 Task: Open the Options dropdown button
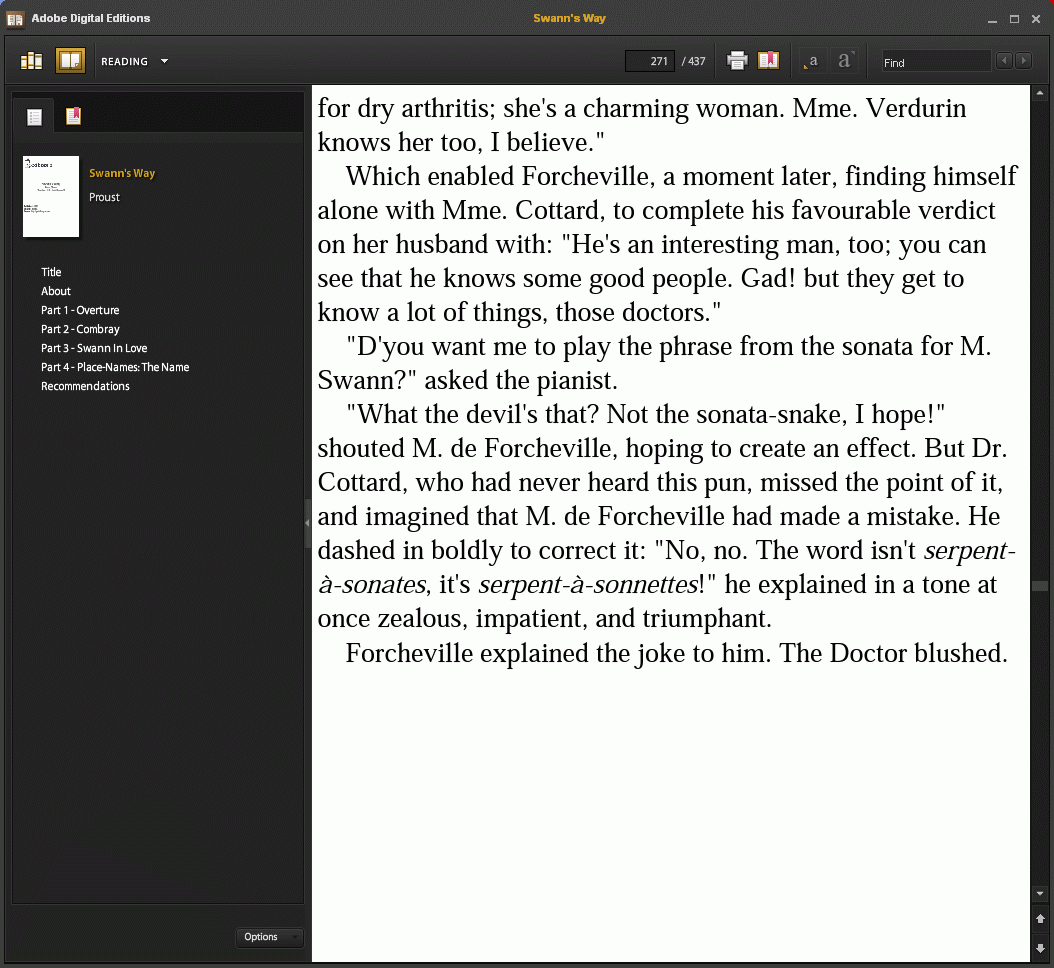(x=269, y=937)
